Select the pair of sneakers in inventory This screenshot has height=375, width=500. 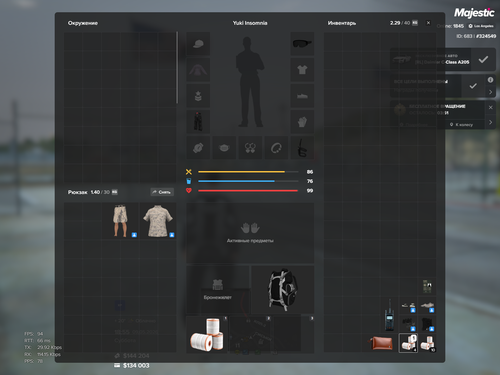(408, 306)
